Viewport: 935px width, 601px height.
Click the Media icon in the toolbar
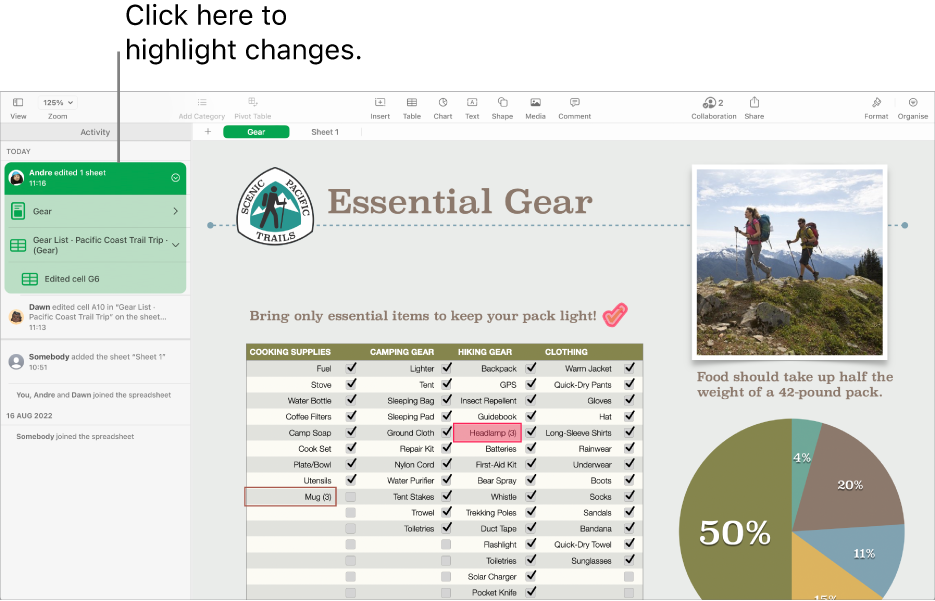(535, 105)
